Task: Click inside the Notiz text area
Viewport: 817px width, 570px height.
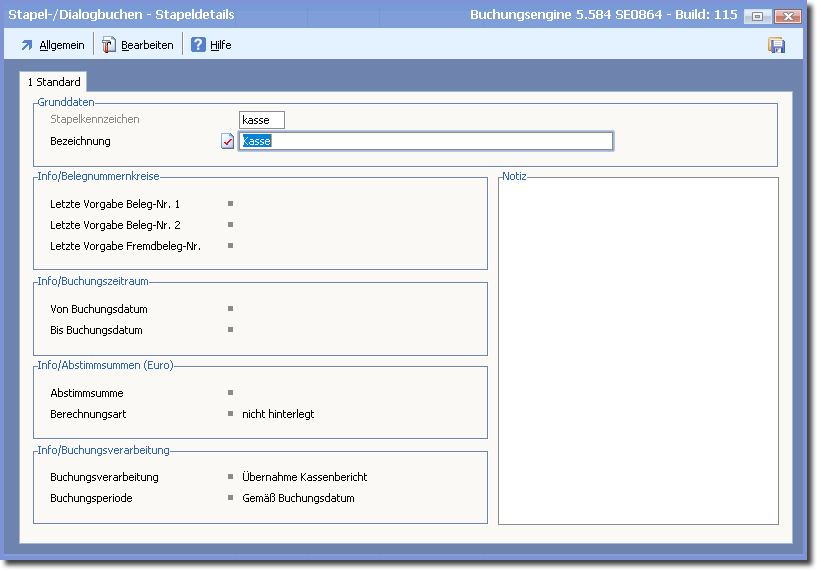Action: (x=638, y=352)
